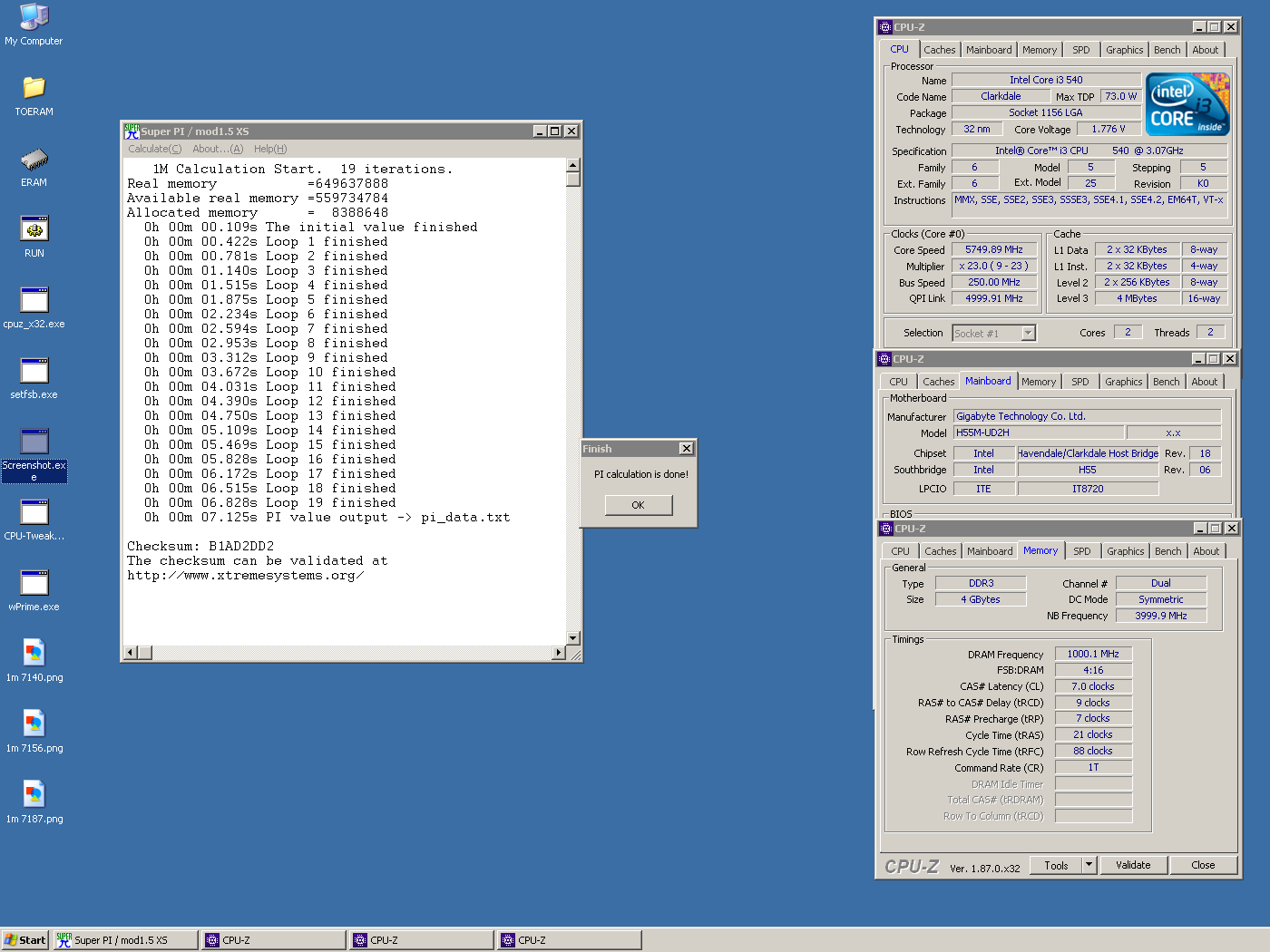This screenshot has height=952, width=1270.
Task: Click the Close button in CPU-Z
Action: [1203, 865]
